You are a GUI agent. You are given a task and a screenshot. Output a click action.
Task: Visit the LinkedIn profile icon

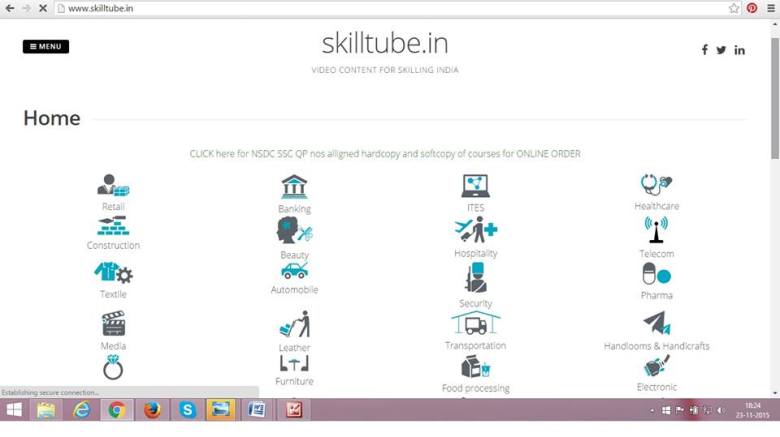coord(739,50)
